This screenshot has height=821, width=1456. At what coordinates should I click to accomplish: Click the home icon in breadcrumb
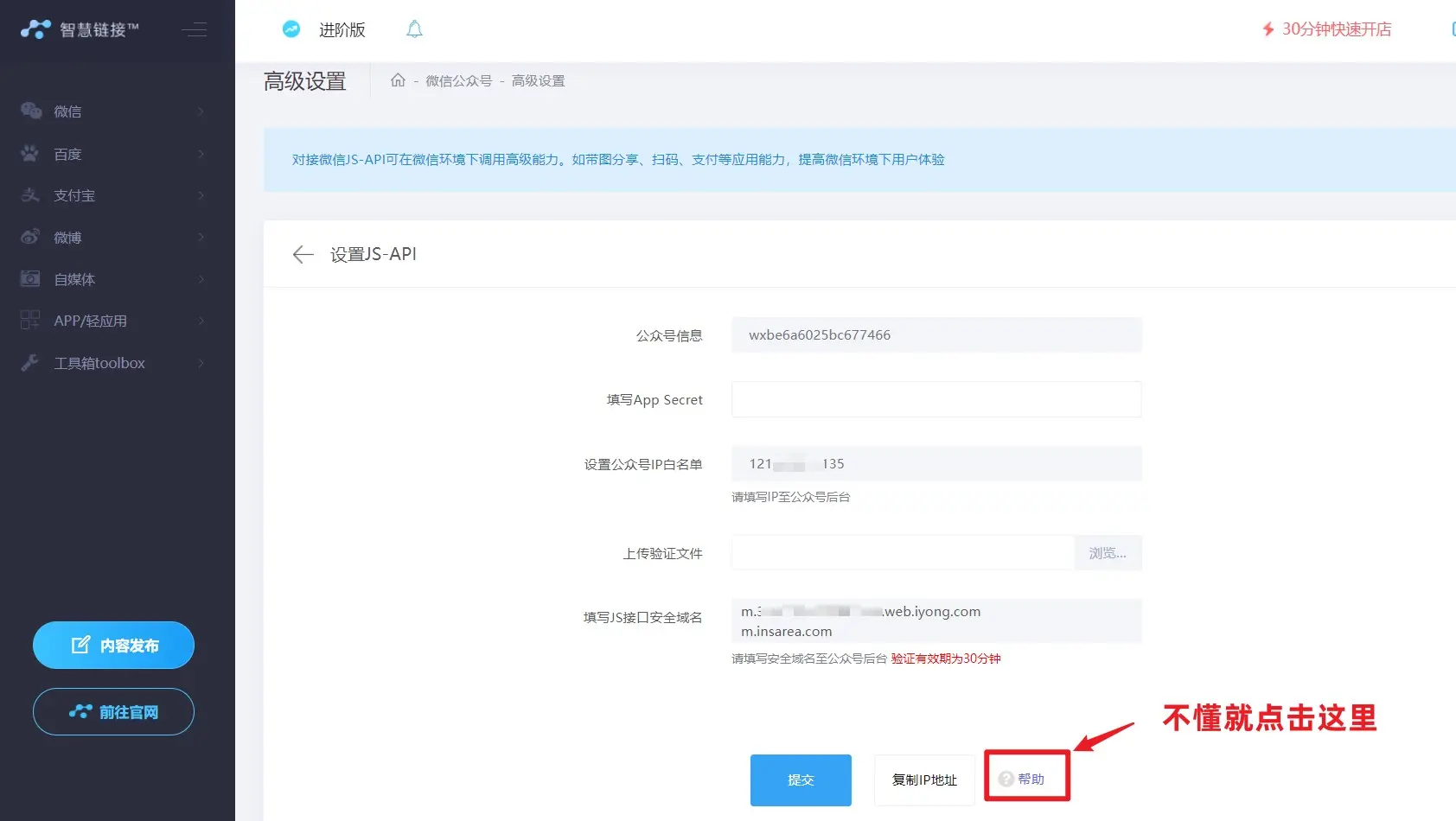(x=398, y=80)
